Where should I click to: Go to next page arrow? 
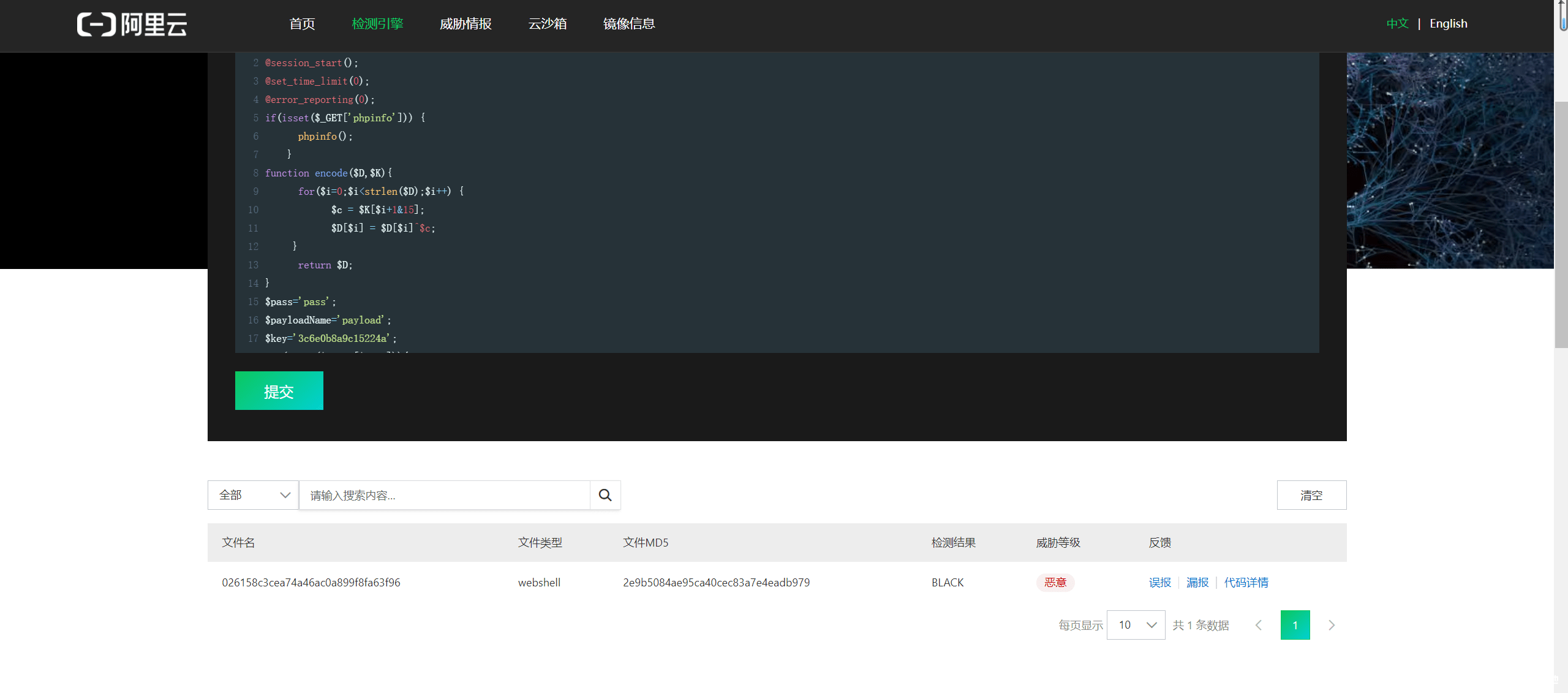click(x=1331, y=625)
